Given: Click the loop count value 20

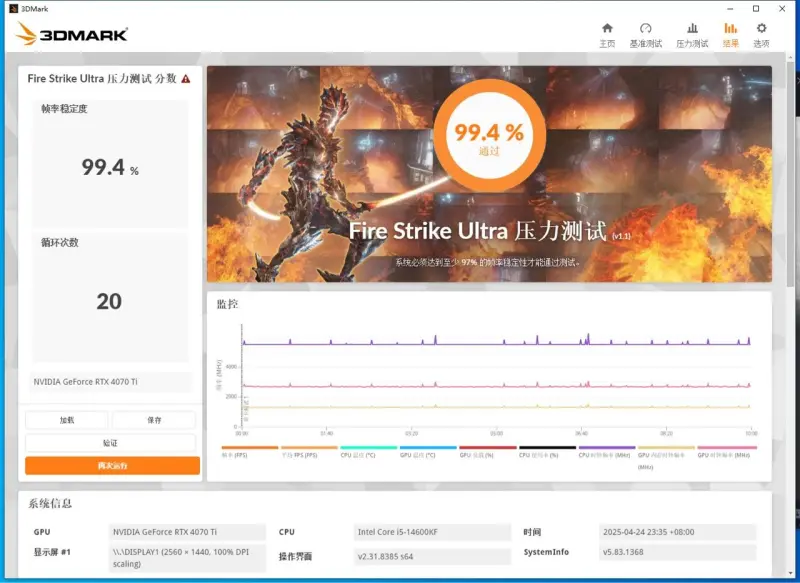Looking at the screenshot, I should pyautogui.click(x=109, y=301).
